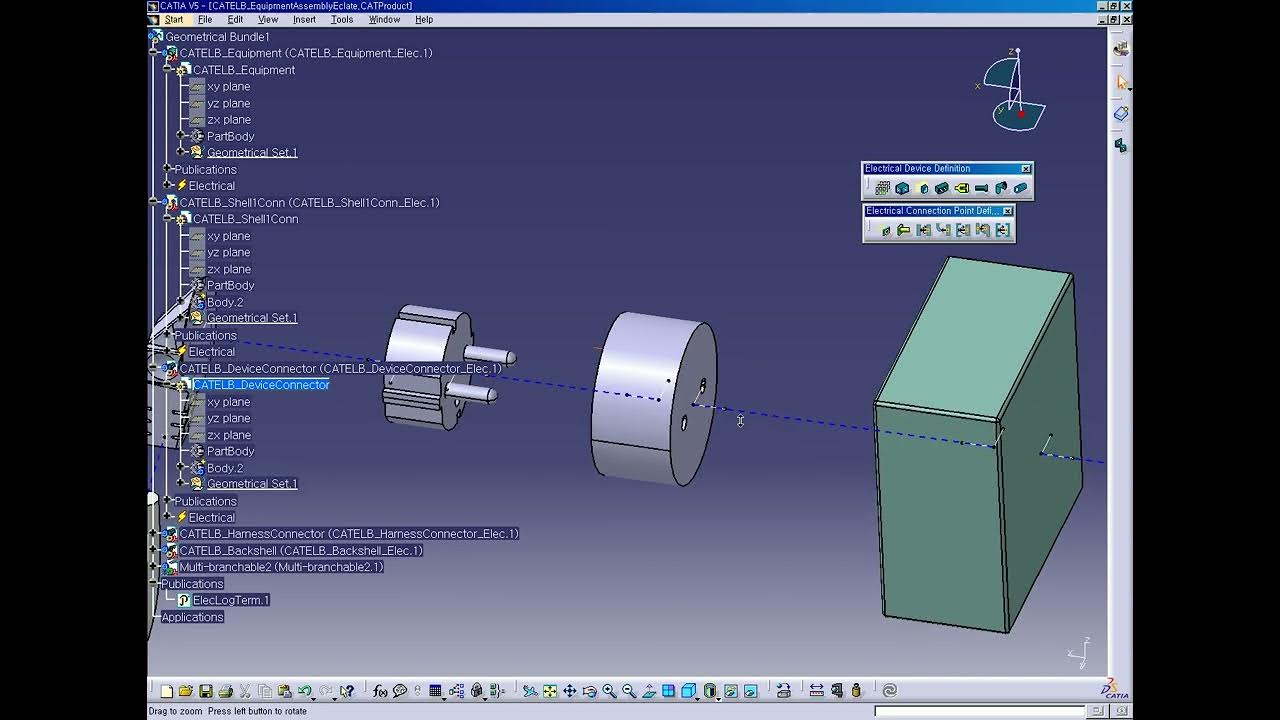Open the Edit menu
The width and height of the screenshot is (1280, 720).
coord(235,19)
